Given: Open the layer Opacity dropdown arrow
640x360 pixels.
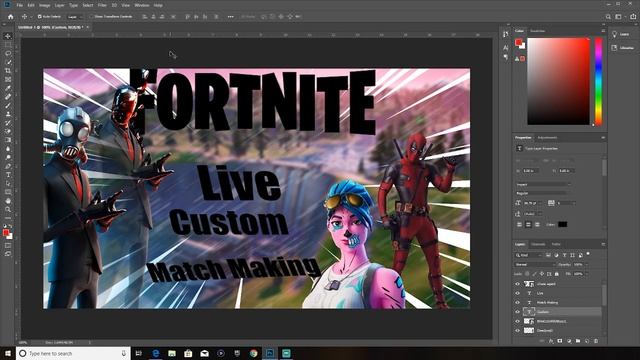Looking at the screenshot, I should 587,264.
